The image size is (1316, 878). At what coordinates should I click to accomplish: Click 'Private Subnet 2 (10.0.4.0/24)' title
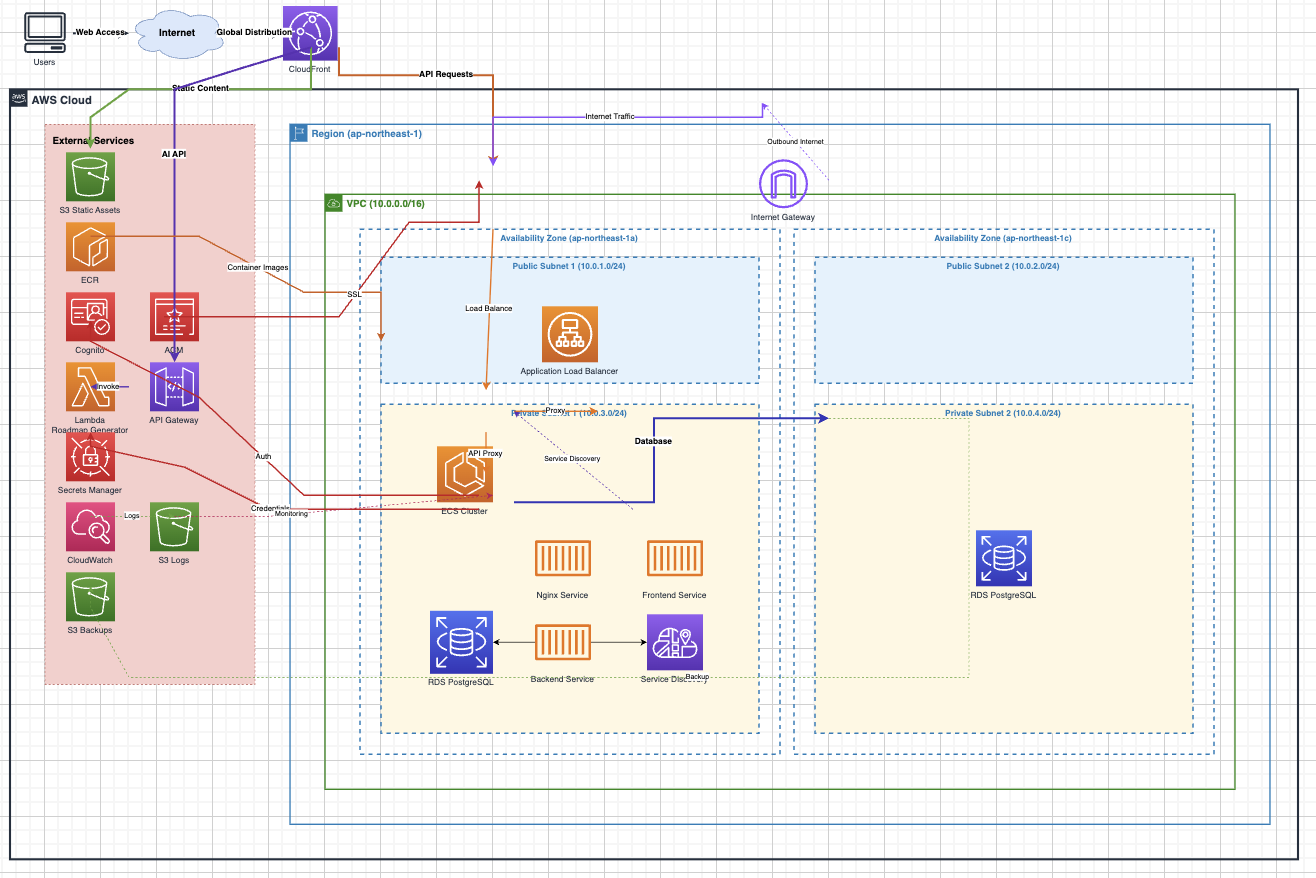(1003, 413)
